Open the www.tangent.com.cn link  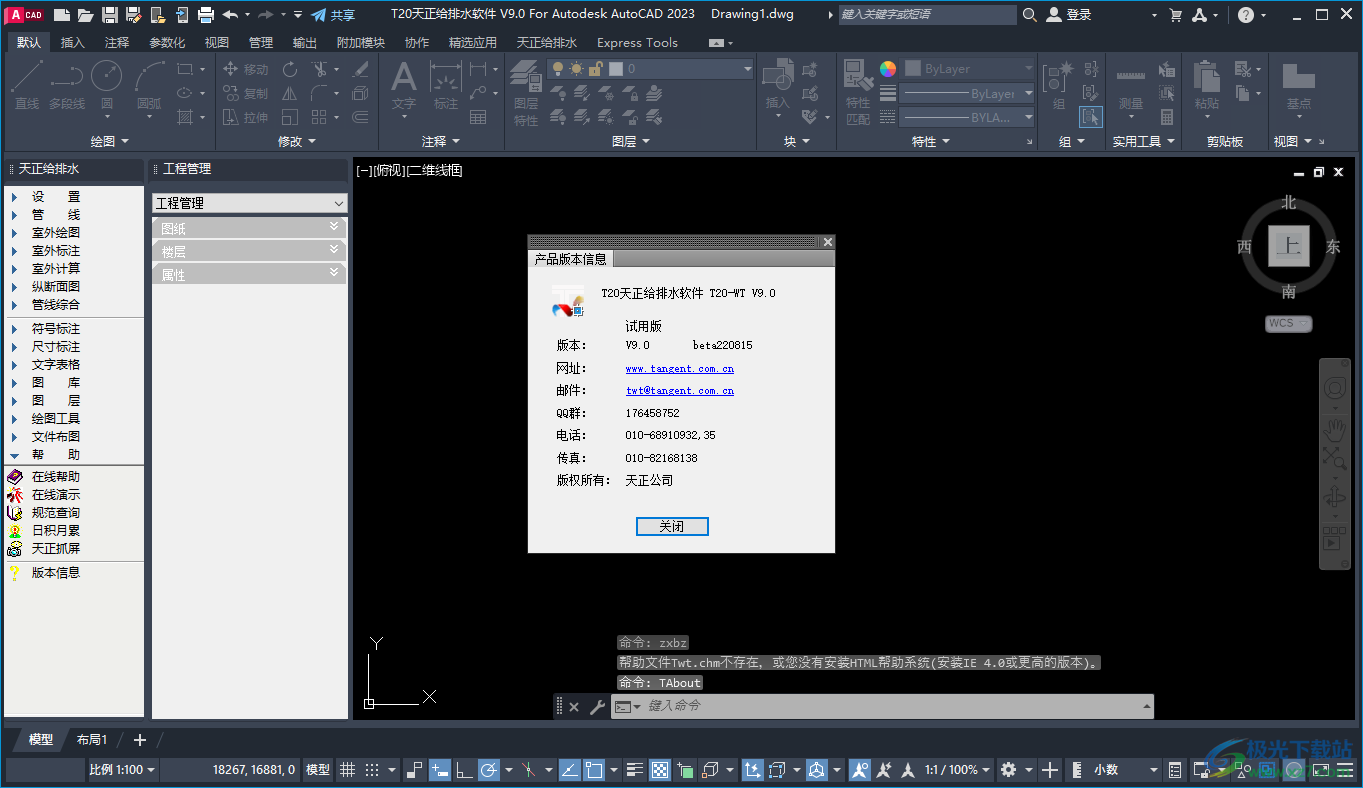pyautogui.click(x=680, y=369)
